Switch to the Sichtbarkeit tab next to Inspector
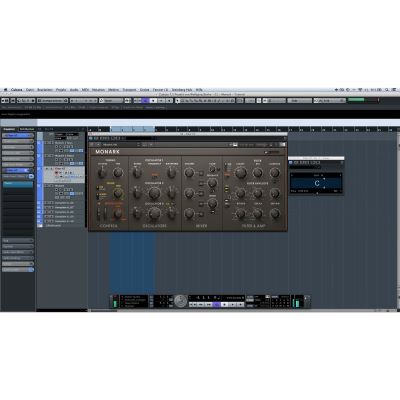 click(27, 129)
